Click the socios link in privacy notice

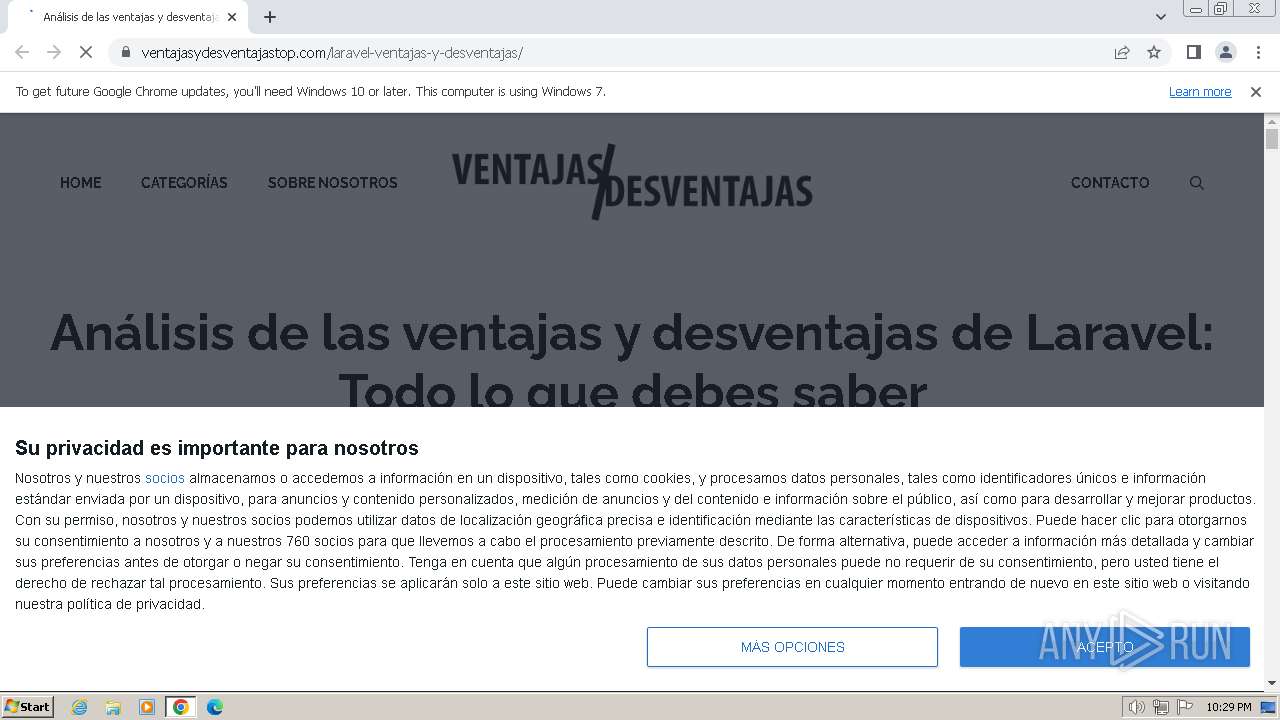(165, 478)
